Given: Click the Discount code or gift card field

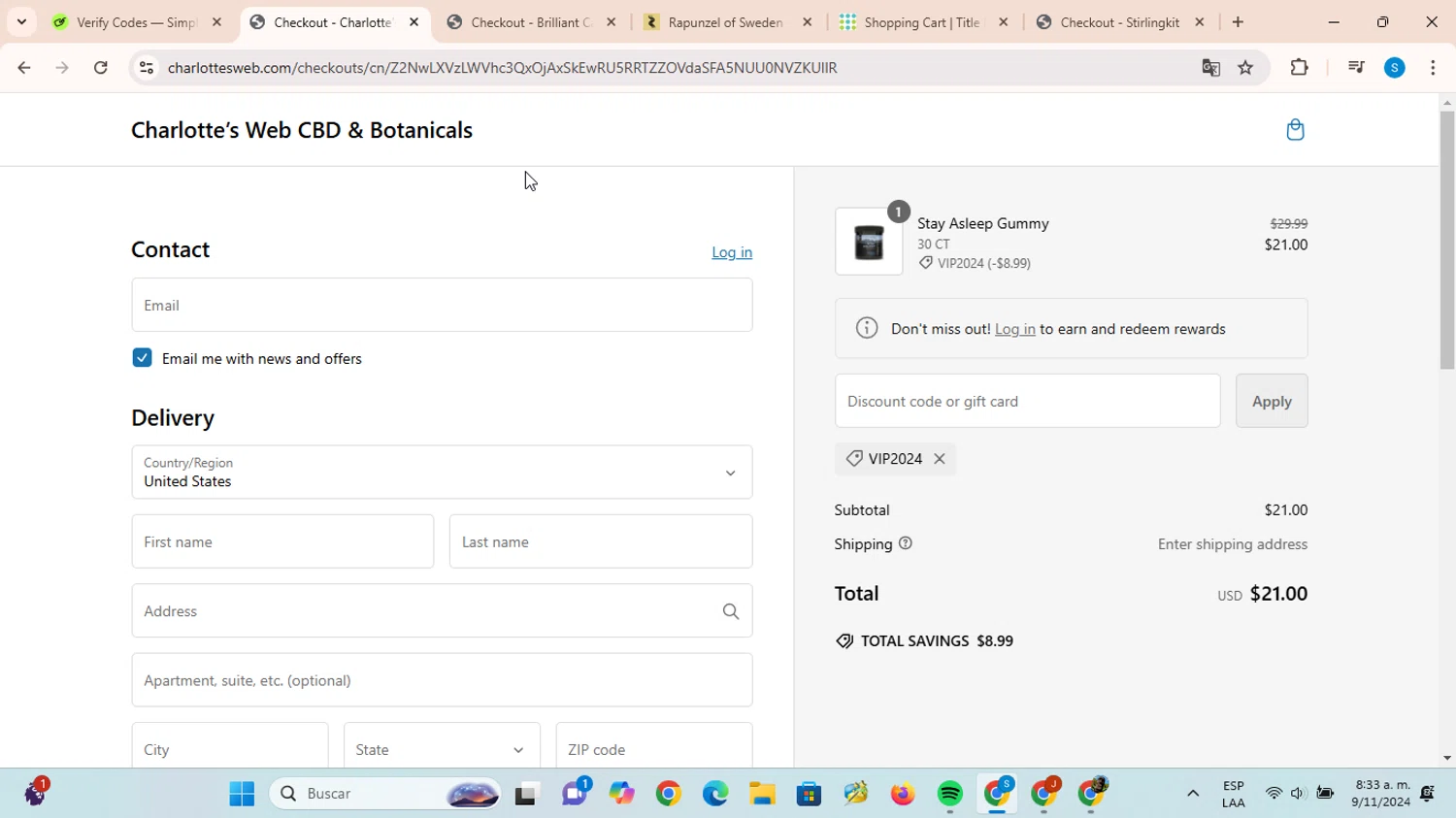Looking at the screenshot, I should point(1028,401).
